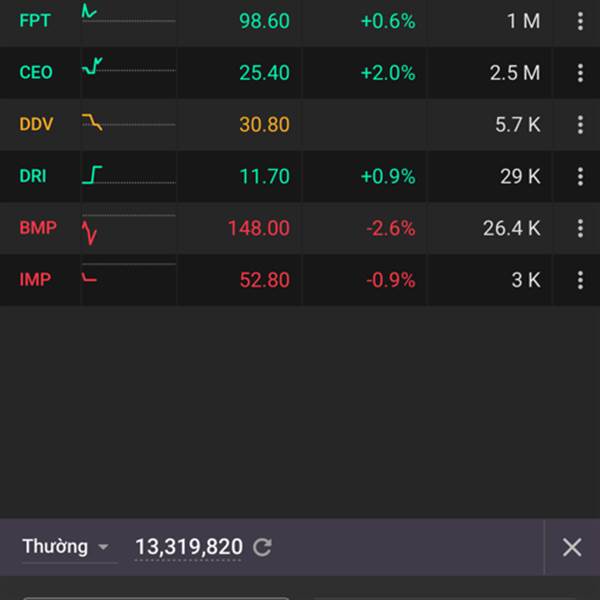Open the three-dot menu for DRI
The image size is (600, 600).
click(580, 176)
